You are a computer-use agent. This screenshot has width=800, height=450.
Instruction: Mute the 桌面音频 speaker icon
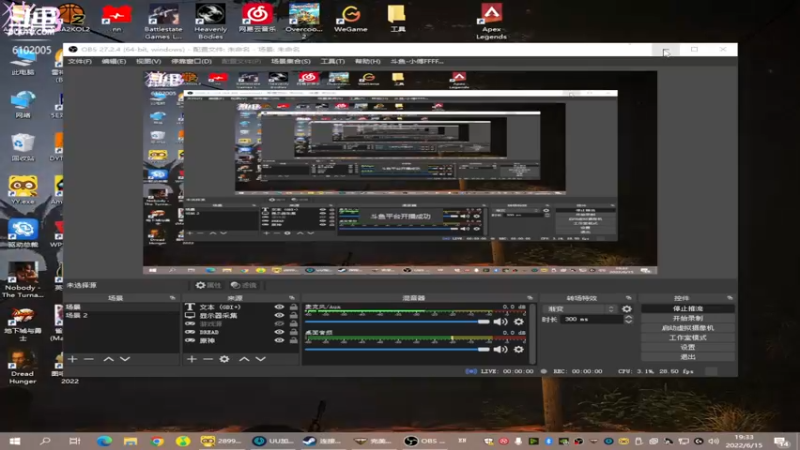[501, 349]
